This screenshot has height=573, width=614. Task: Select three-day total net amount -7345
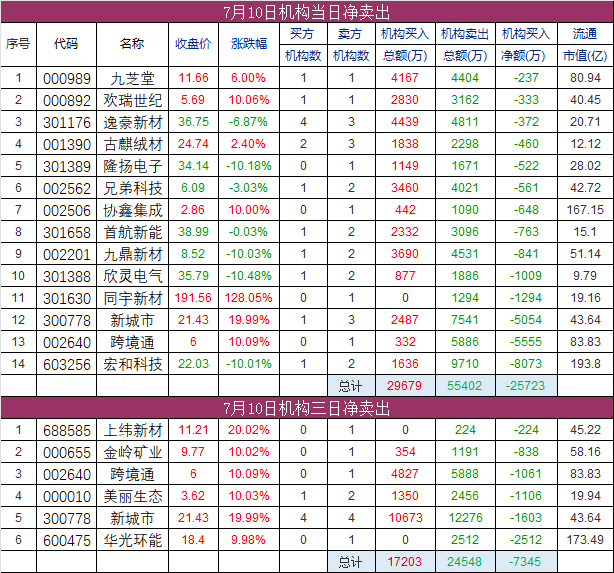click(x=525, y=562)
